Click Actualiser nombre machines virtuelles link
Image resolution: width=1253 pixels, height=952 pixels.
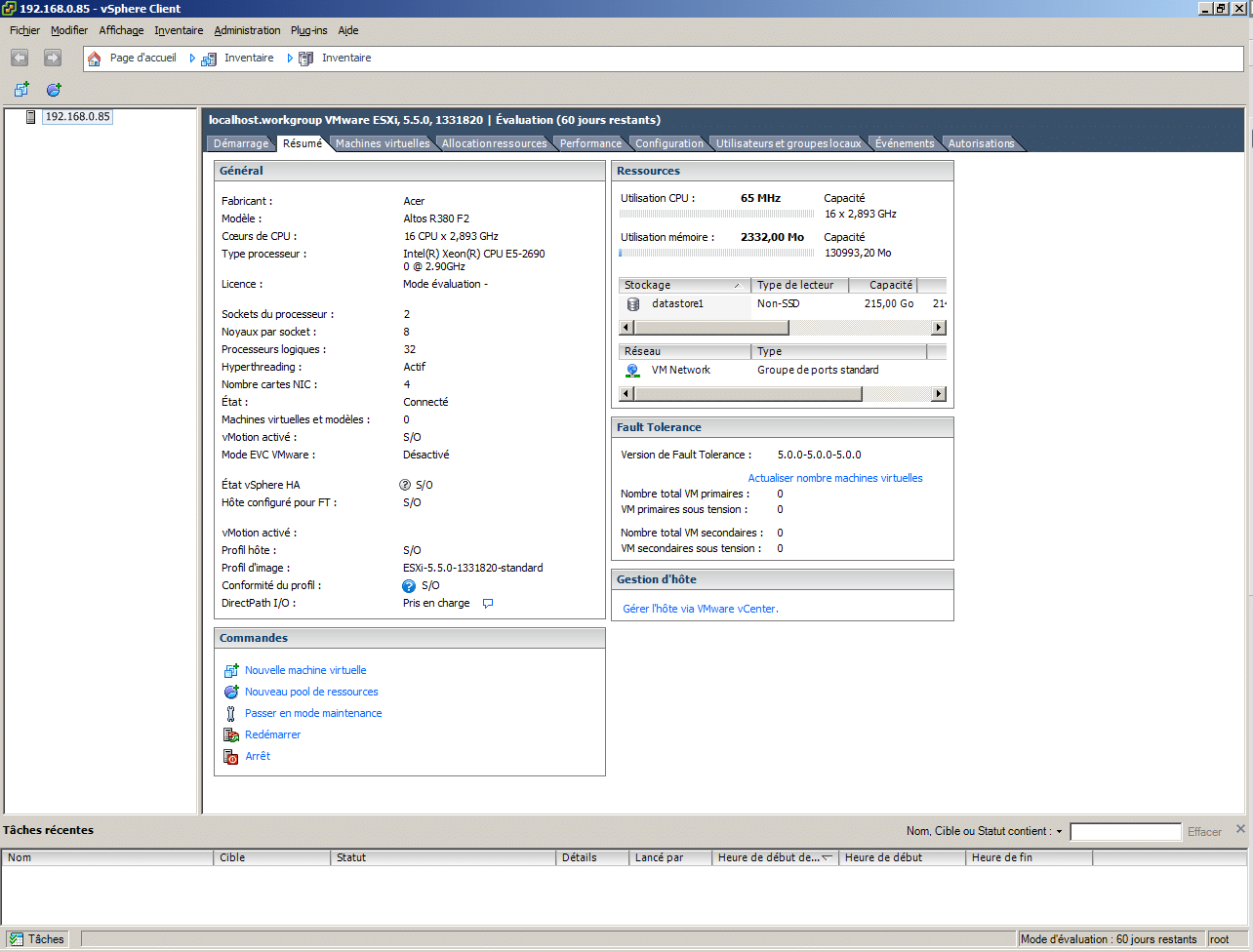point(835,479)
